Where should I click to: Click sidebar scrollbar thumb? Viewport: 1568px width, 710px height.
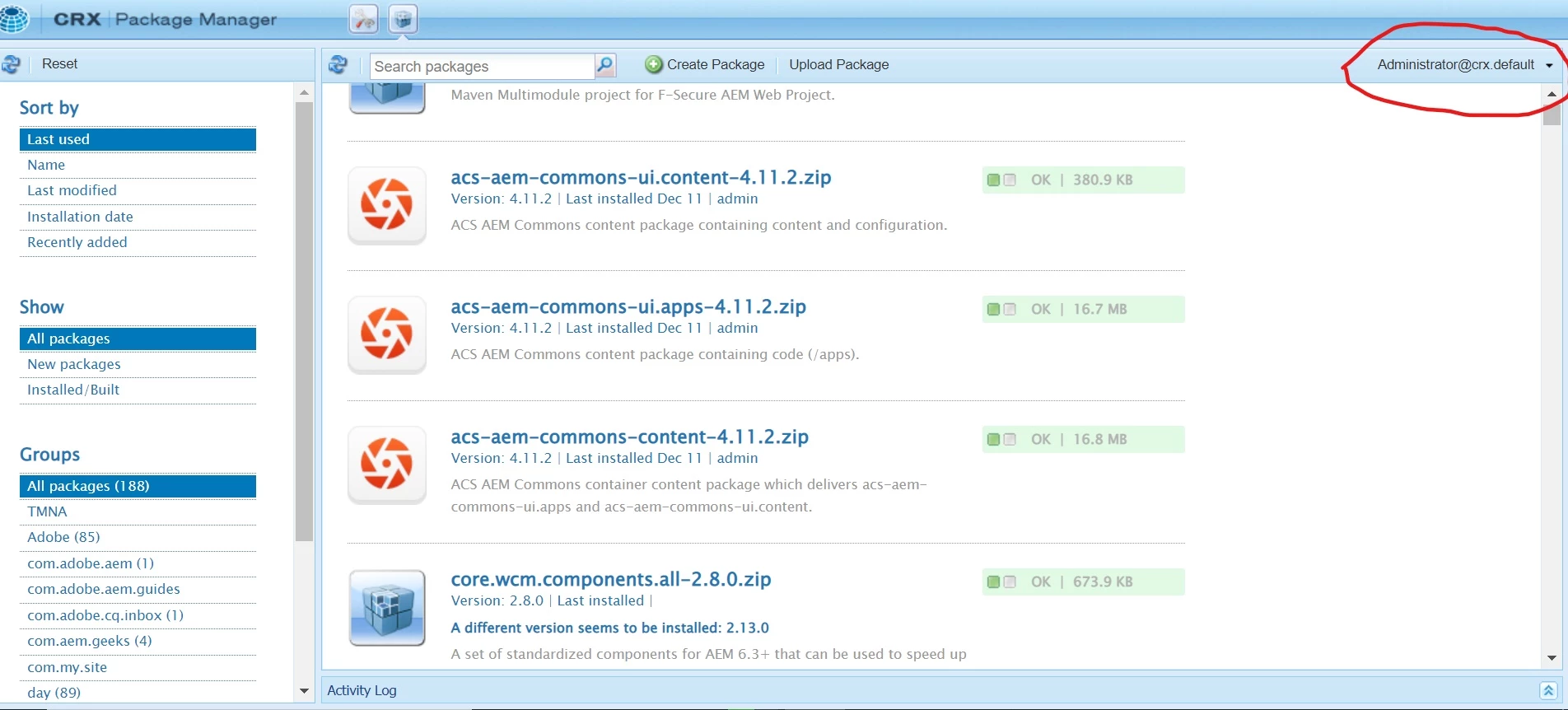click(304, 321)
